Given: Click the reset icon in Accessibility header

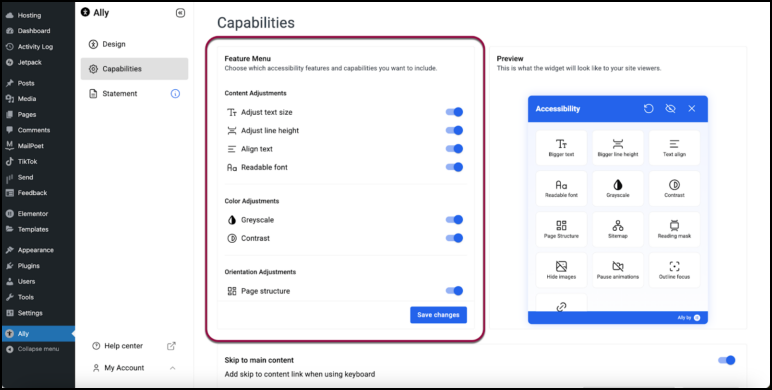Looking at the screenshot, I should [x=648, y=108].
